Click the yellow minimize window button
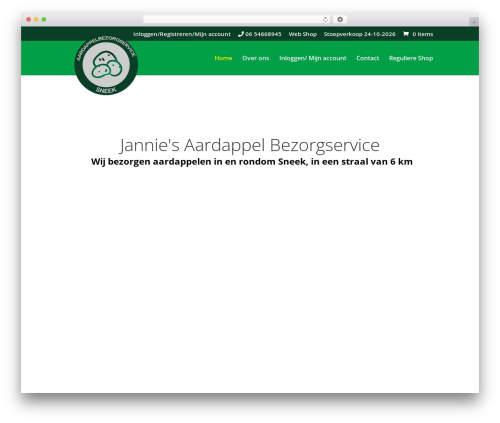 pyautogui.click(x=36, y=19)
